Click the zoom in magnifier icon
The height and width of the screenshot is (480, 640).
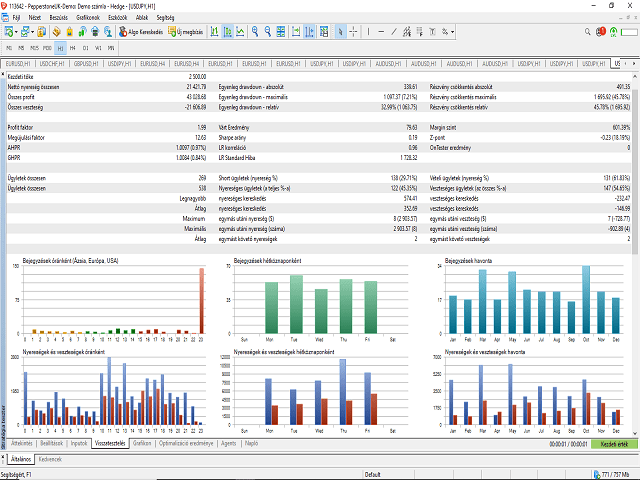255,32
